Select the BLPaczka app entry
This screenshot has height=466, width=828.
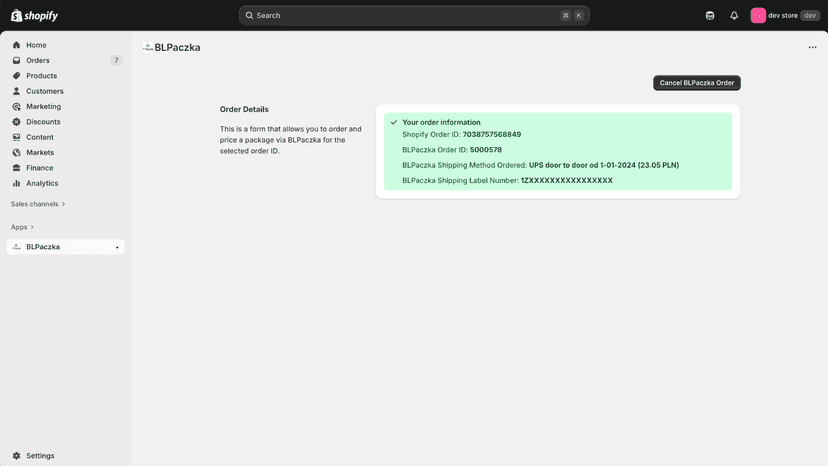[x=66, y=247]
